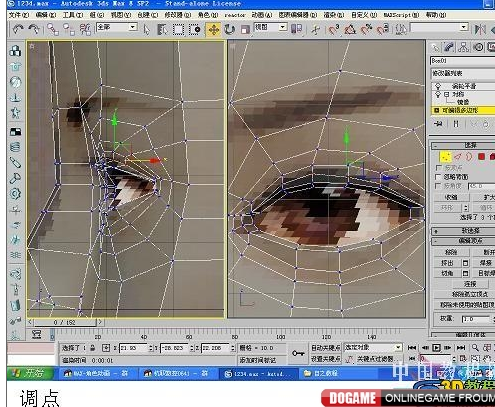Image resolution: width=495 pixels, height=407 pixels.
Task: Click the Rectangular Selection Region icon
Action: (x=178, y=29)
